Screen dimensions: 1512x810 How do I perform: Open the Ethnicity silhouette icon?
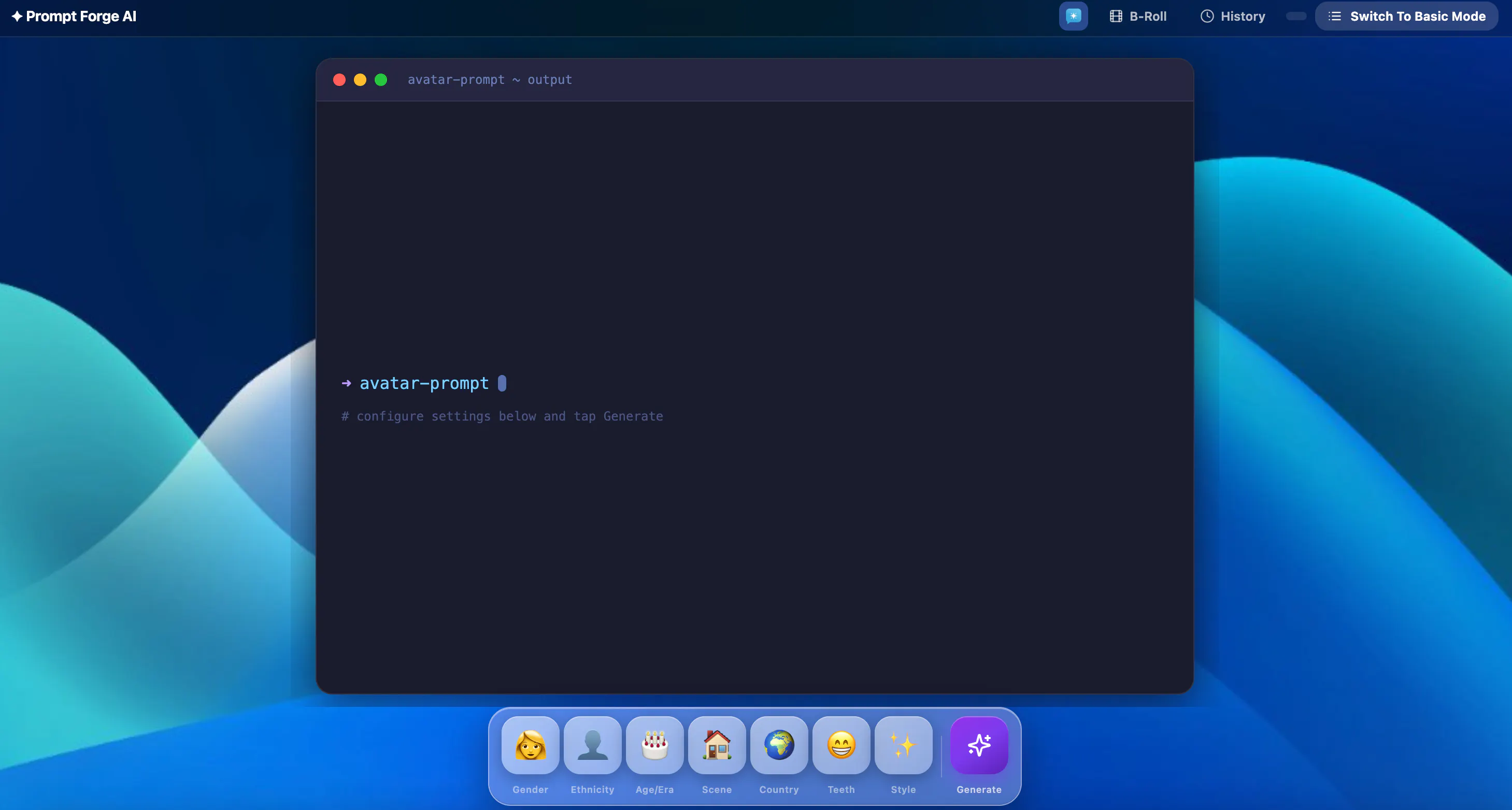click(592, 745)
